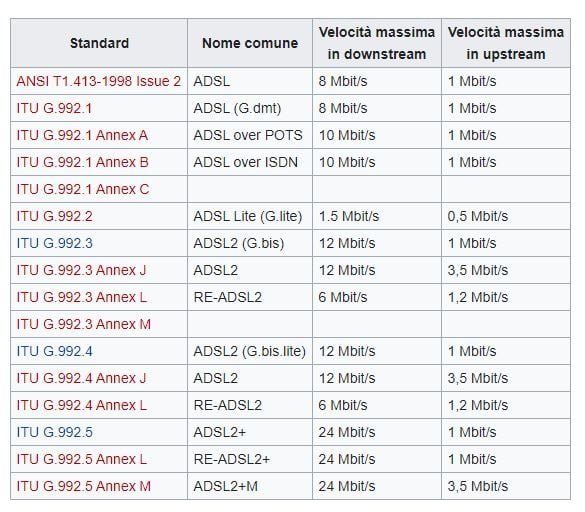Click the Velocità massima in downstream header
This screenshot has height=512, width=585.
tap(377, 43)
